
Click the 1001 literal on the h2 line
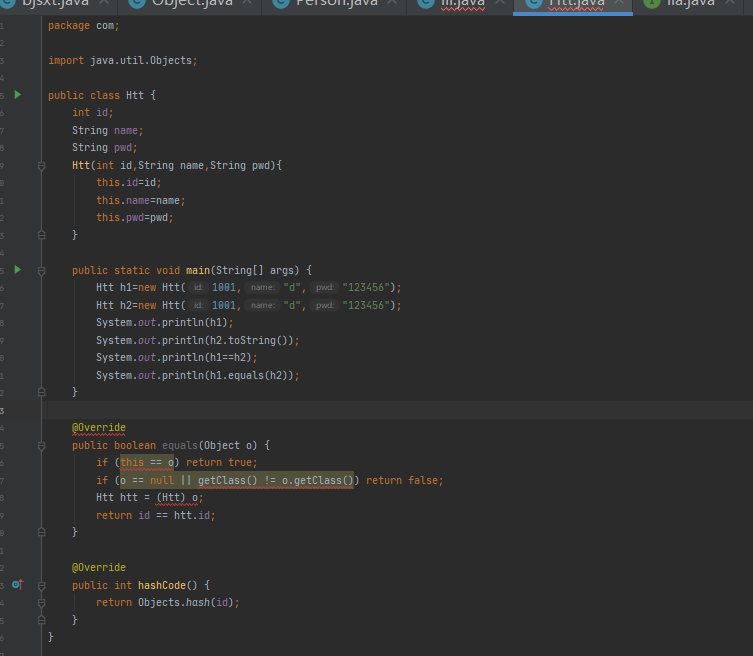(x=224, y=305)
